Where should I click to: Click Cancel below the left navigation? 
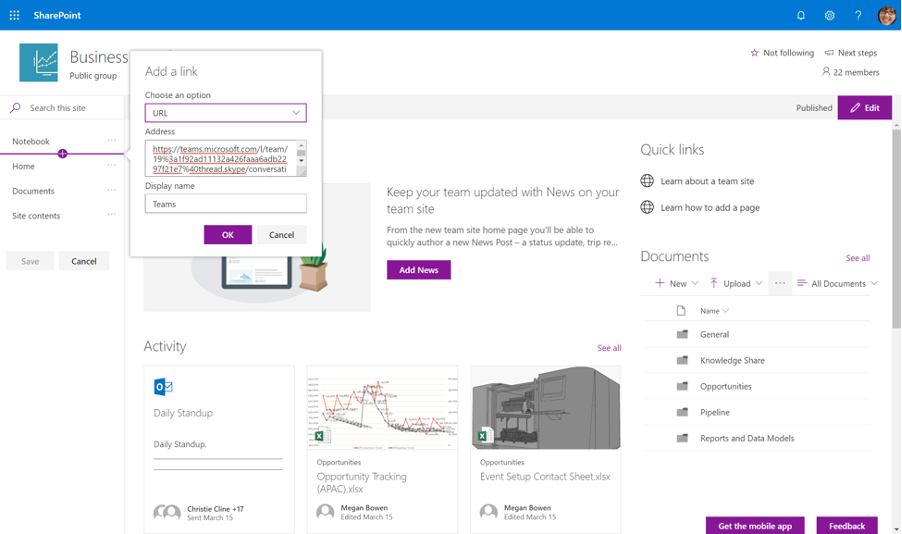point(84,261)
